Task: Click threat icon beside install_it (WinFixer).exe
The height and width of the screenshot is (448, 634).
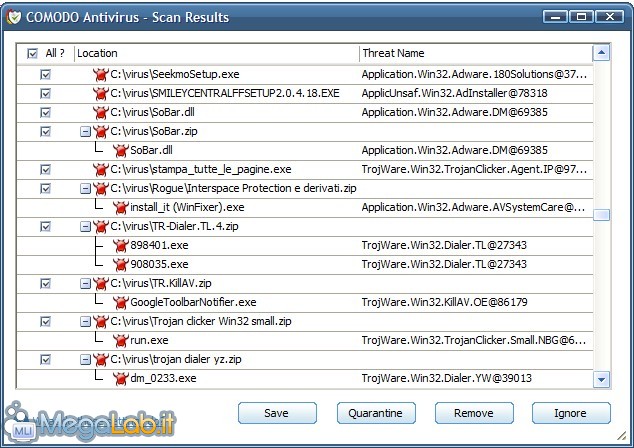Action: [120, 207]
